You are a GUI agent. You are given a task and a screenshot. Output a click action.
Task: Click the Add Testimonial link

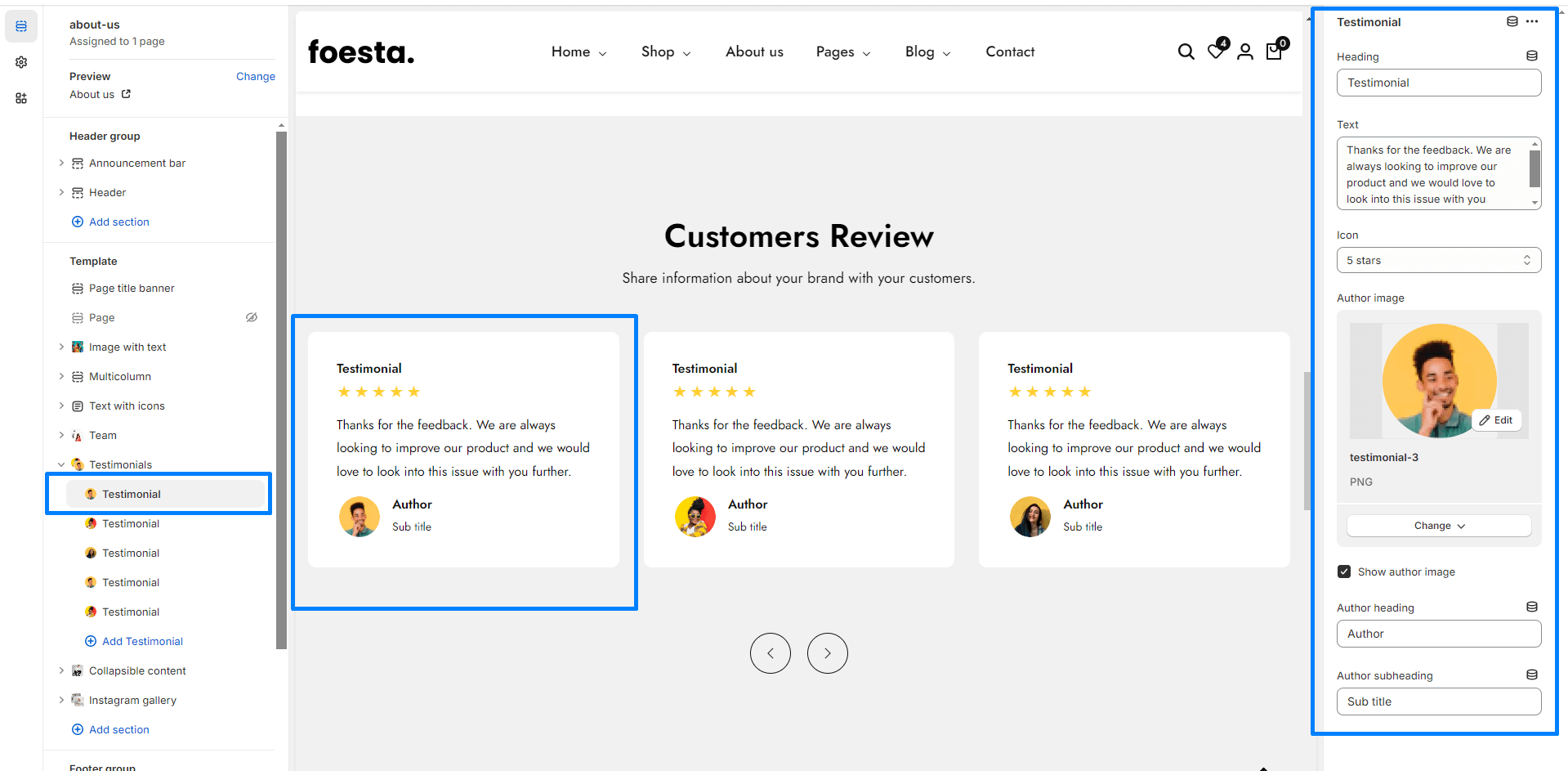point(142,641)
